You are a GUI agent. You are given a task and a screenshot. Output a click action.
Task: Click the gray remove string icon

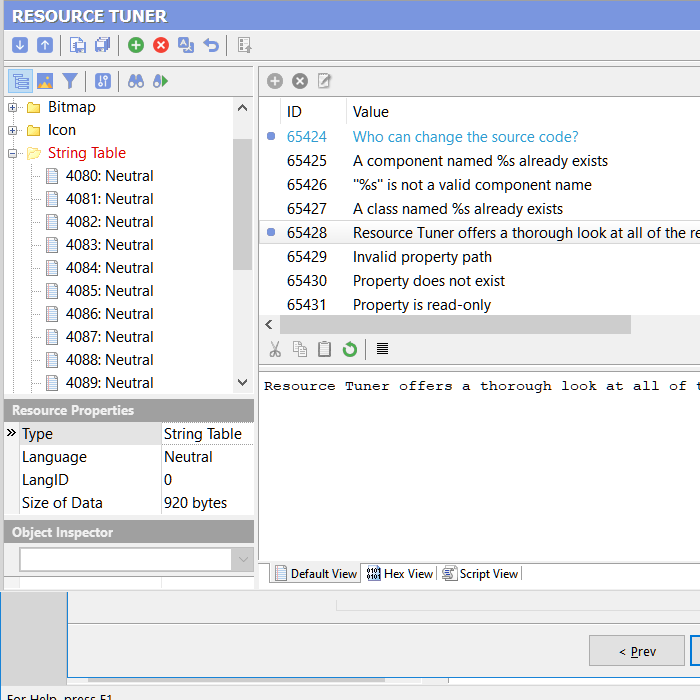(x=300, y=81)
